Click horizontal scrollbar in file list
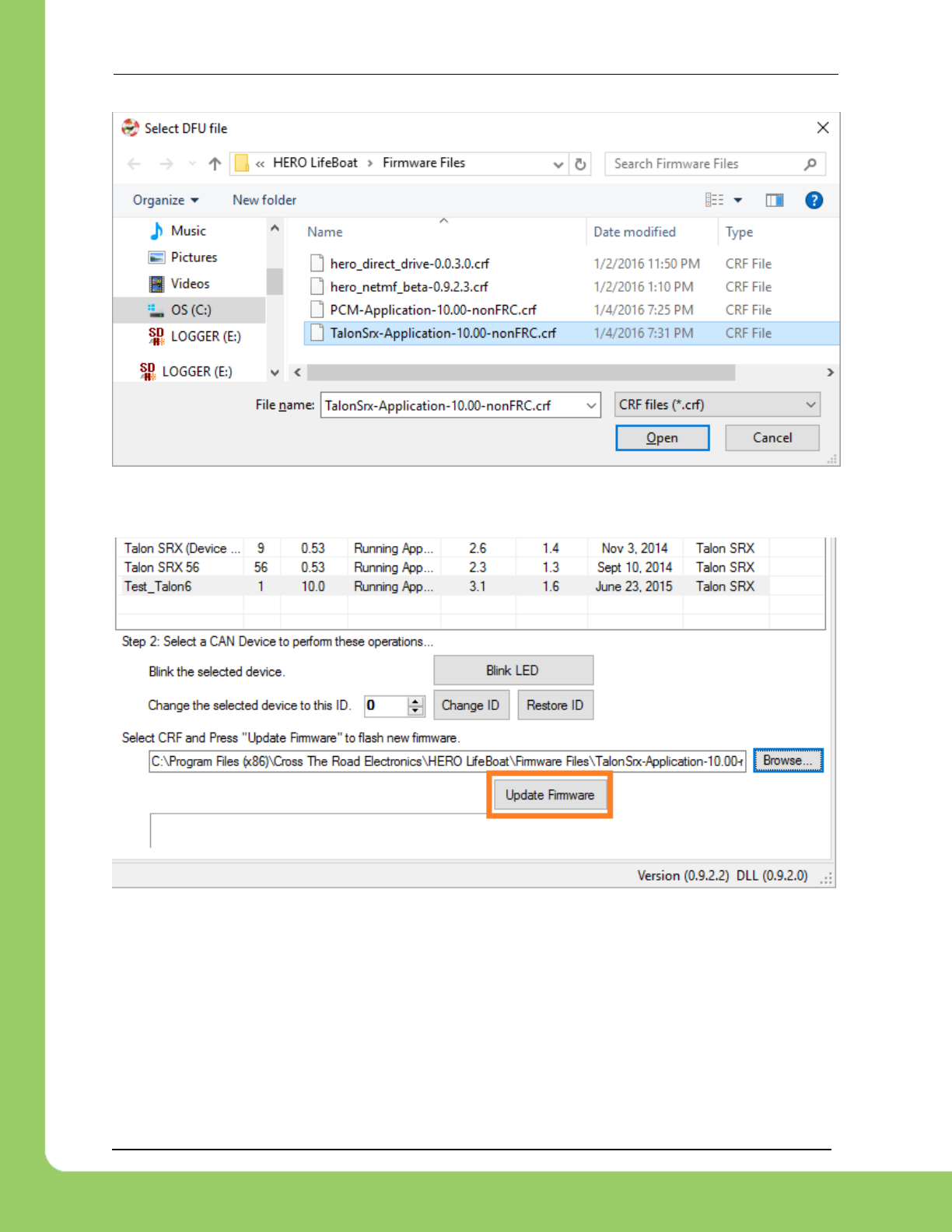This screenshot has width=952, height=1232. [x=521, y=373]
